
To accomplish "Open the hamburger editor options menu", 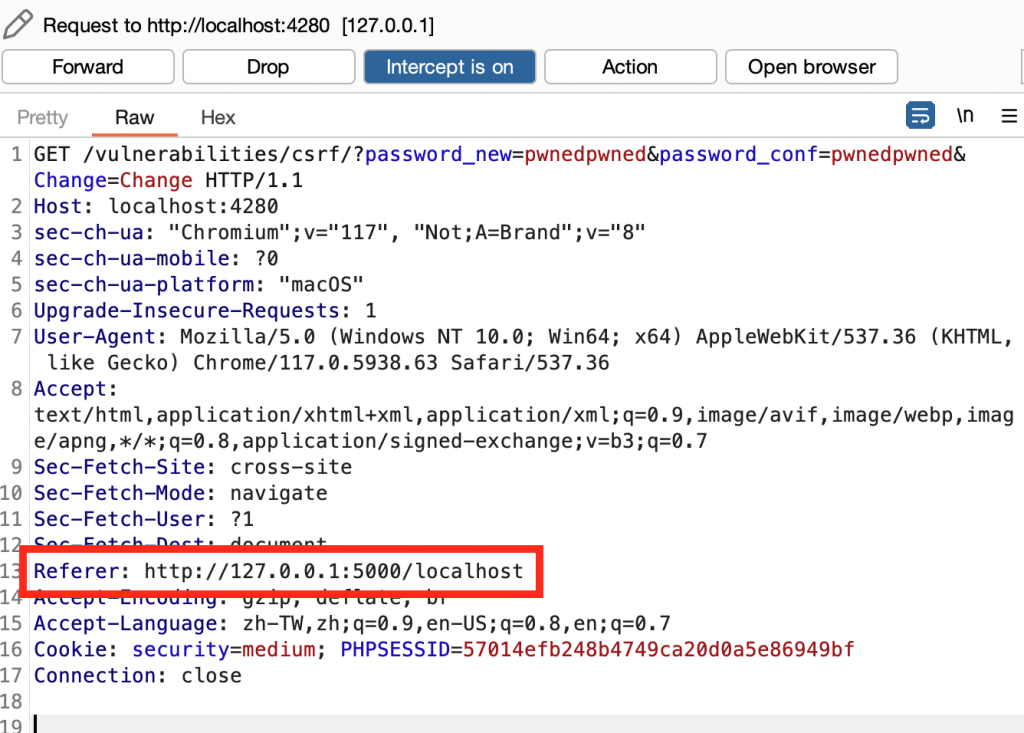I will click(1009, 116).
